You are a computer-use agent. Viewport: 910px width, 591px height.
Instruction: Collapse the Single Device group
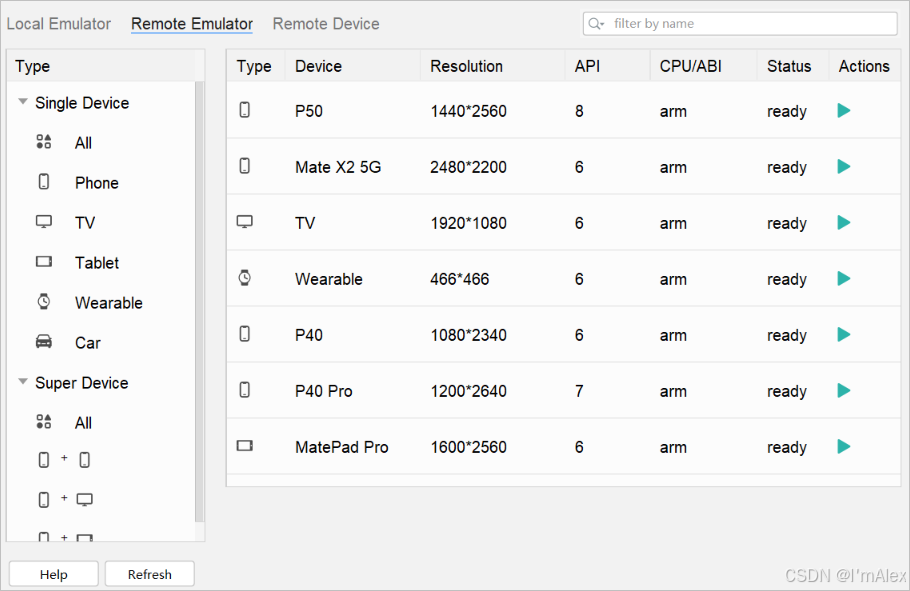(23, 102)
